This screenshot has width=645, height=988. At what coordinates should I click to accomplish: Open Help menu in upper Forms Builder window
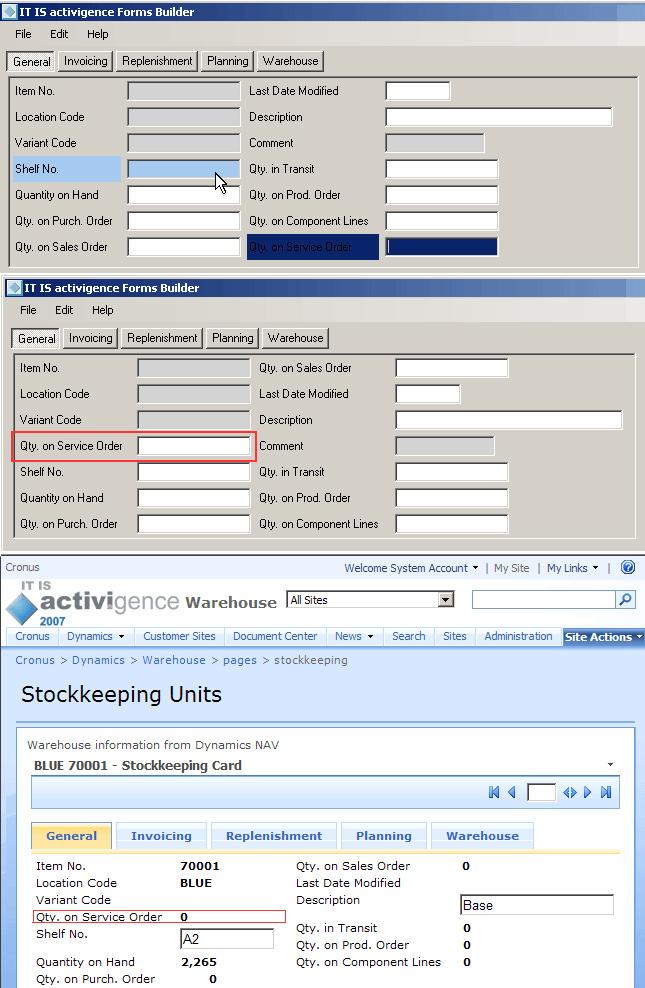pos(98,34)
